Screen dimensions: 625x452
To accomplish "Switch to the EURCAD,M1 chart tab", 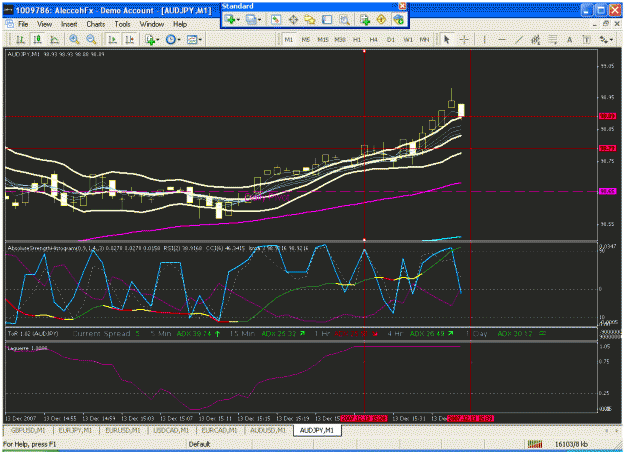I will [219, 430].
